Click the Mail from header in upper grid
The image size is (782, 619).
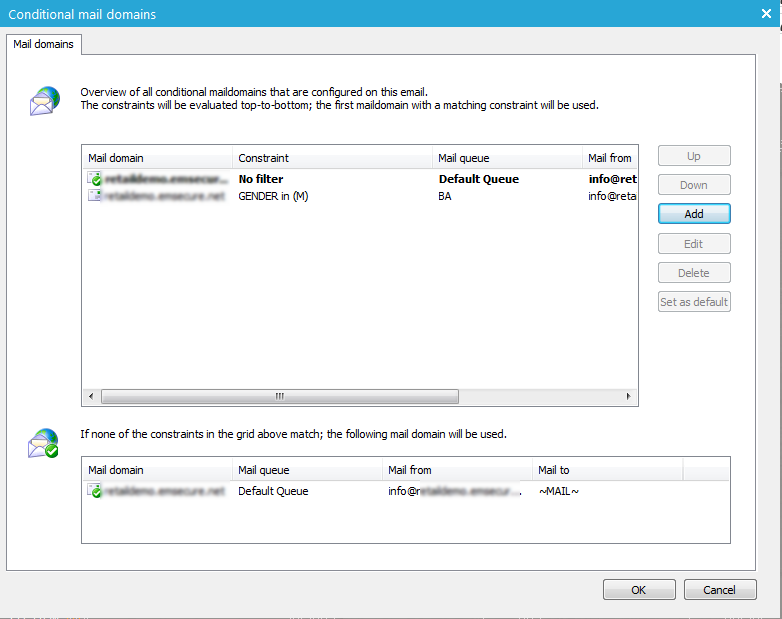click(x=609, y=158)
